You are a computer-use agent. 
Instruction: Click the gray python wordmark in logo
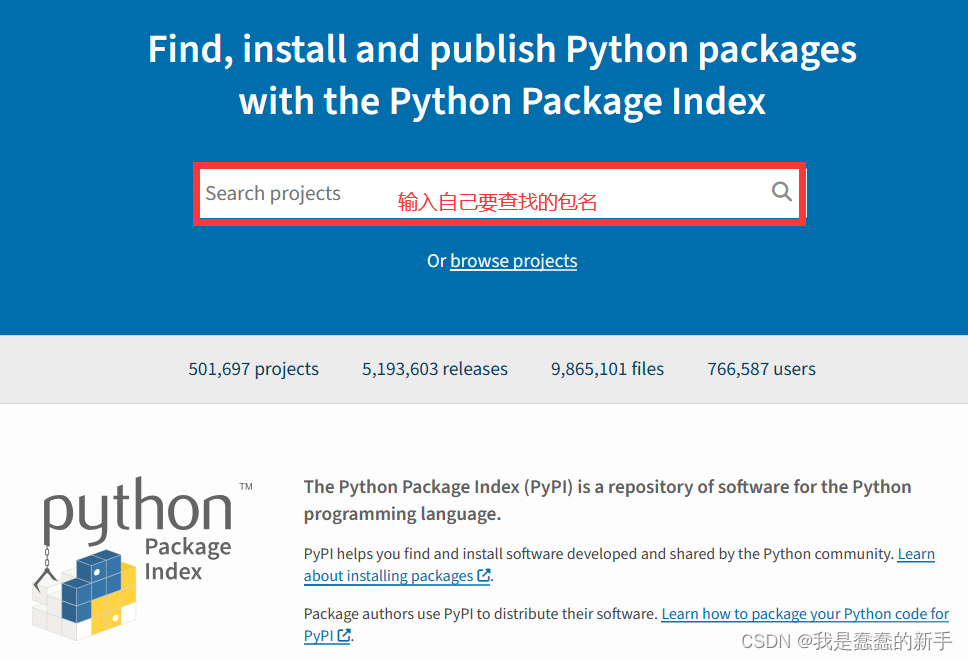(x=137, y=510)
